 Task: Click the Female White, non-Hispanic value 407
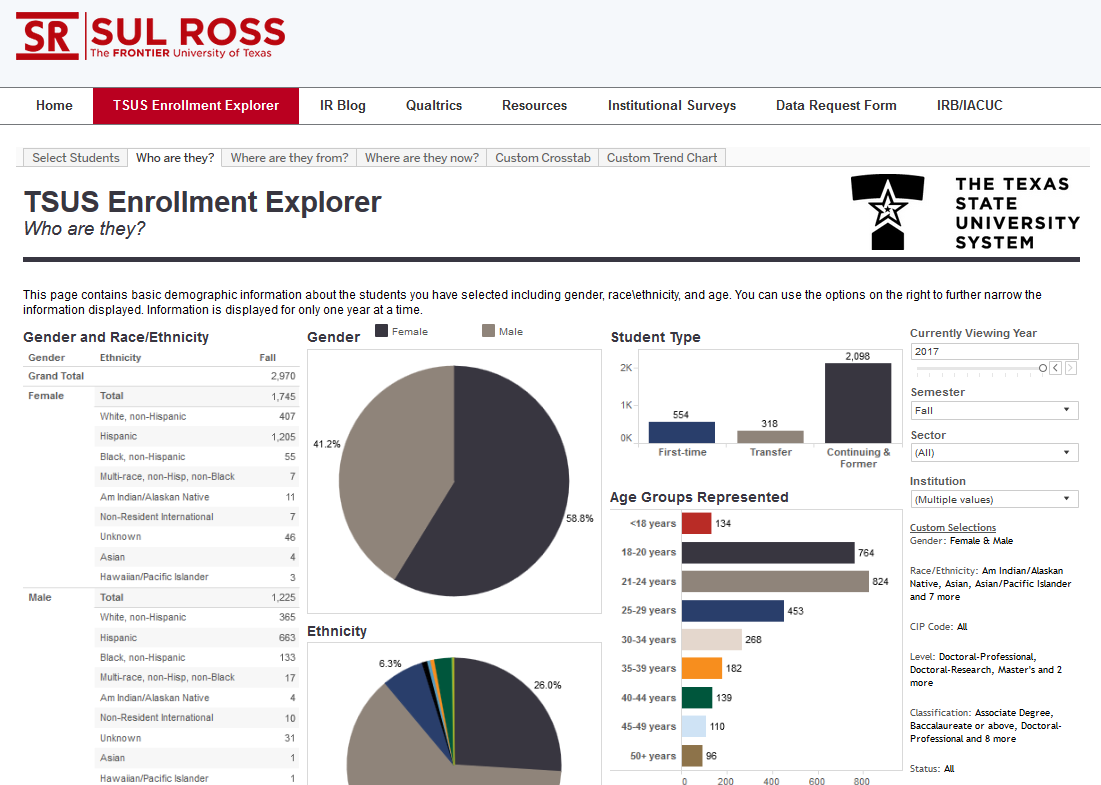287,416
